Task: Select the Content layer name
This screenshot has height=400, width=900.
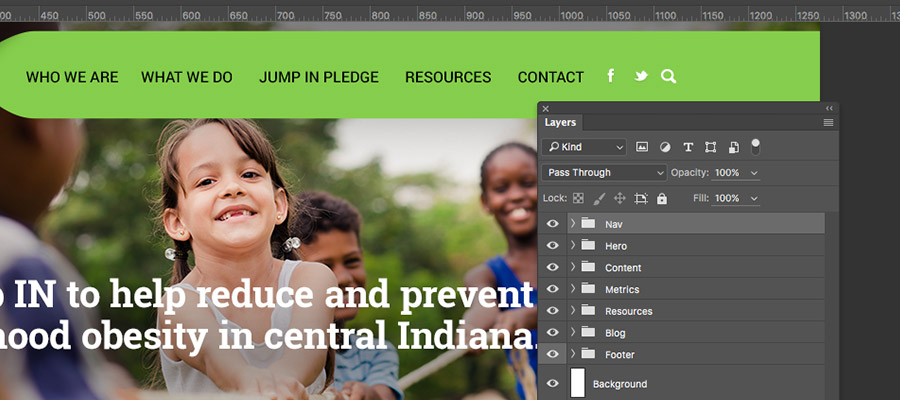Action: (623, 268)
